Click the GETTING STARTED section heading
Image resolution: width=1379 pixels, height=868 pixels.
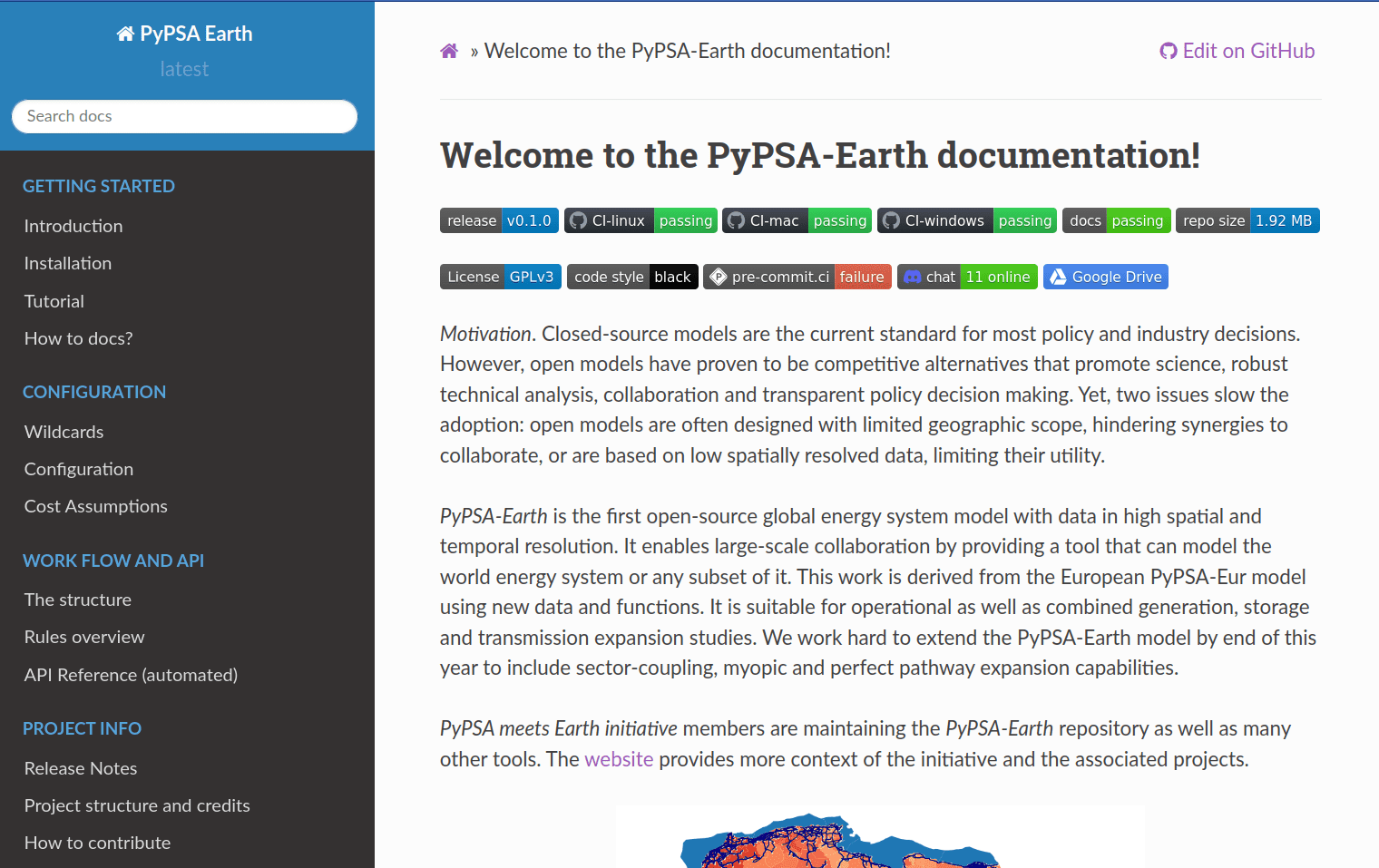coord(99,186)
